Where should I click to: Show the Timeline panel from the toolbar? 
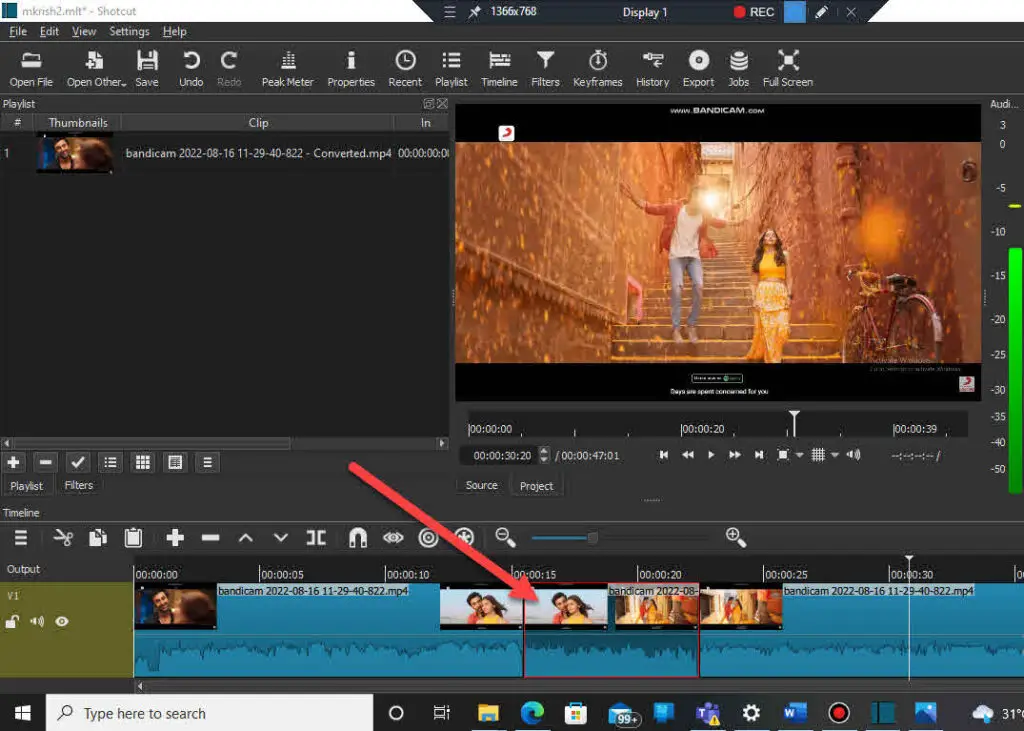tap(499, 69)
